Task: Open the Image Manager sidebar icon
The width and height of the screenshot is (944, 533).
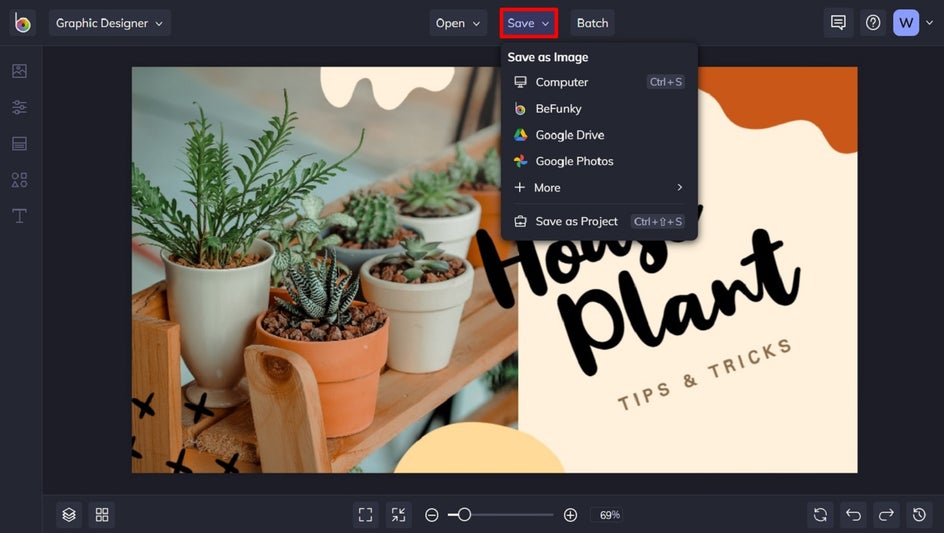Action: (19, 71)
